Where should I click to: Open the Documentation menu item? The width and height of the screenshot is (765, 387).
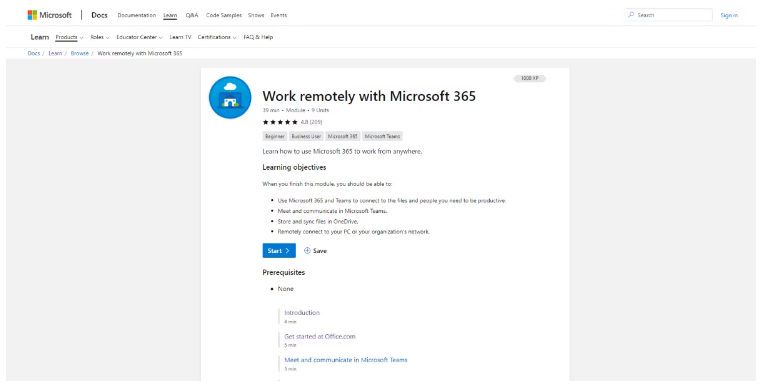(137, 15)
